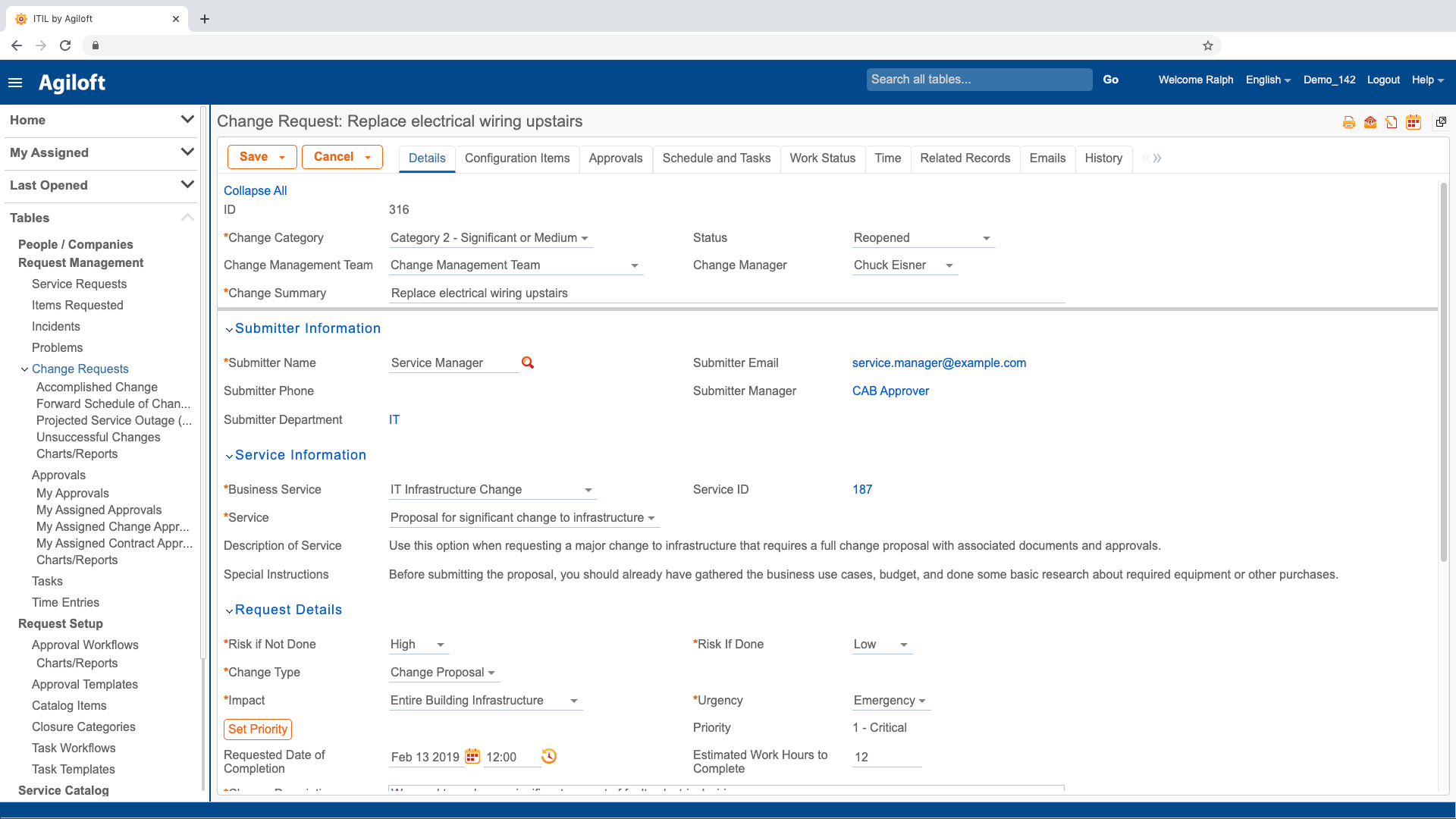Open the Requested Date calendar picker
Screen dimensions: 1456x819
point(472,756)
